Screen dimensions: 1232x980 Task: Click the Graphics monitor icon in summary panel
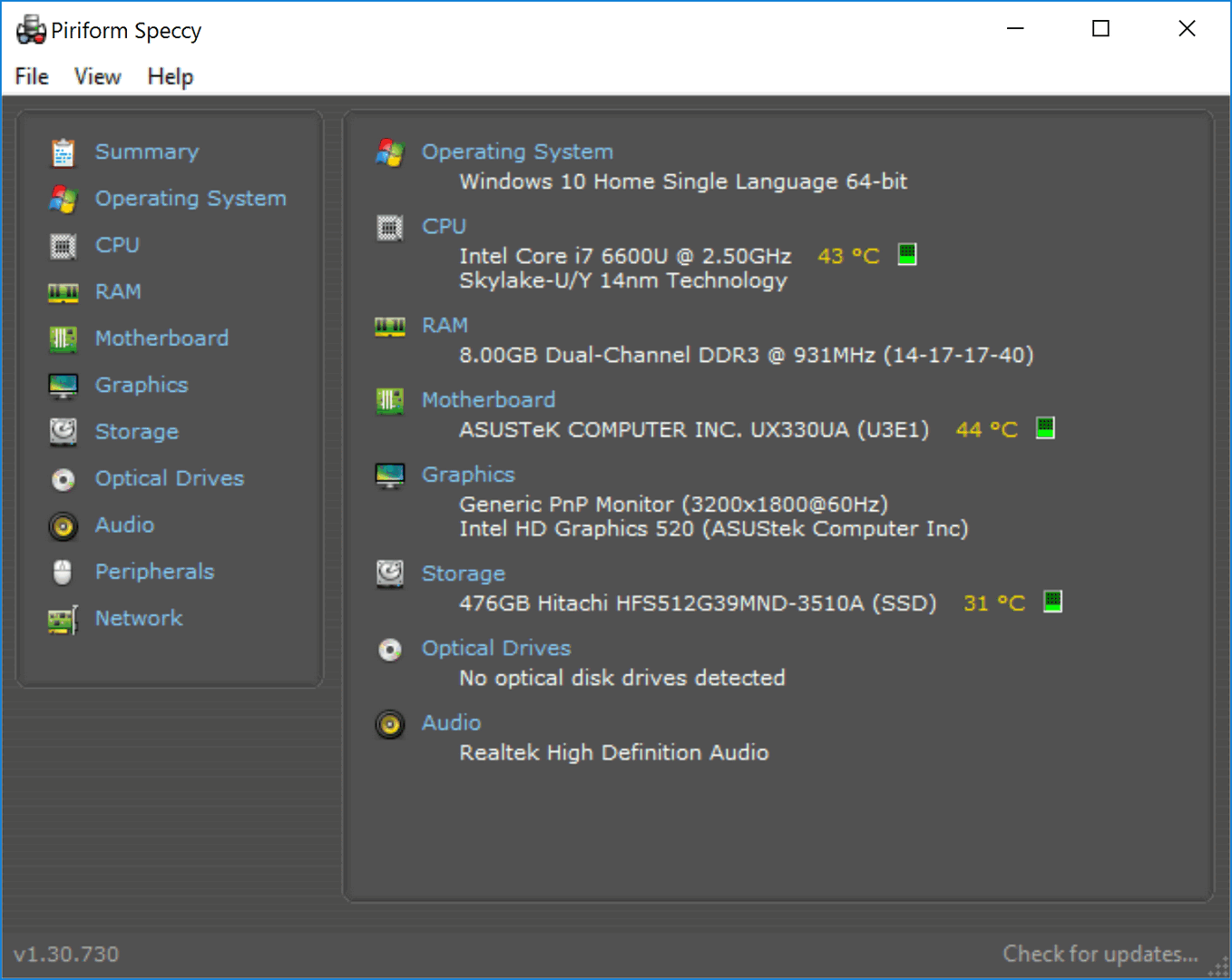point(390,475)
